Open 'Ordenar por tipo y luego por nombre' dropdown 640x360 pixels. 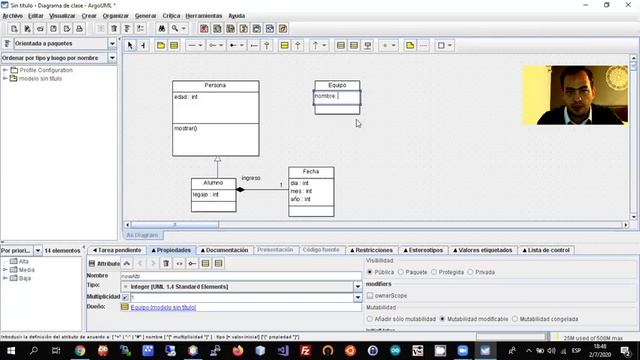(x=112, y=58)
